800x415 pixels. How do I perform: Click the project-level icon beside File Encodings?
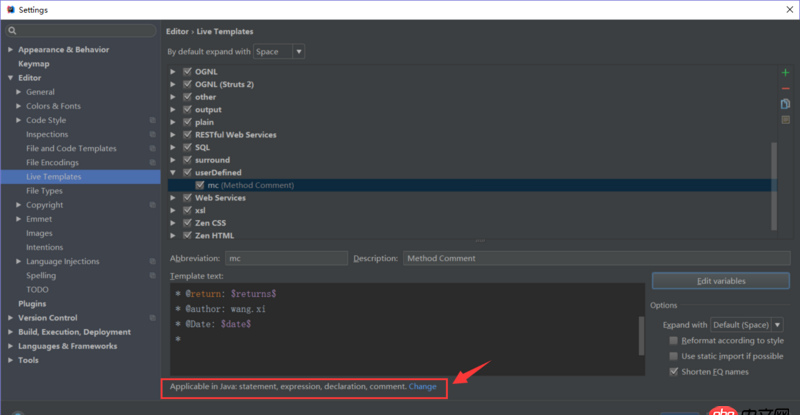point(152,162)
